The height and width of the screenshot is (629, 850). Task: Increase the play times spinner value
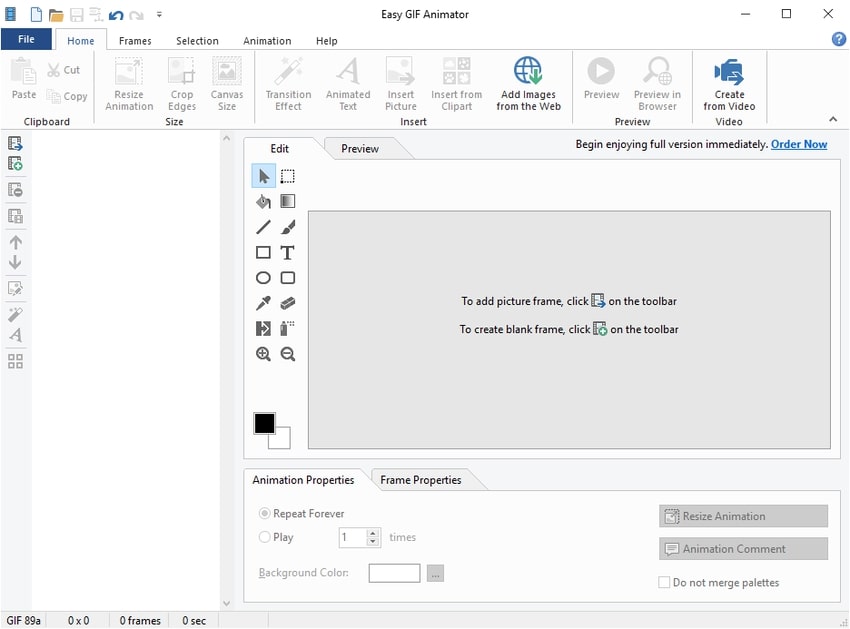(374, 533)
